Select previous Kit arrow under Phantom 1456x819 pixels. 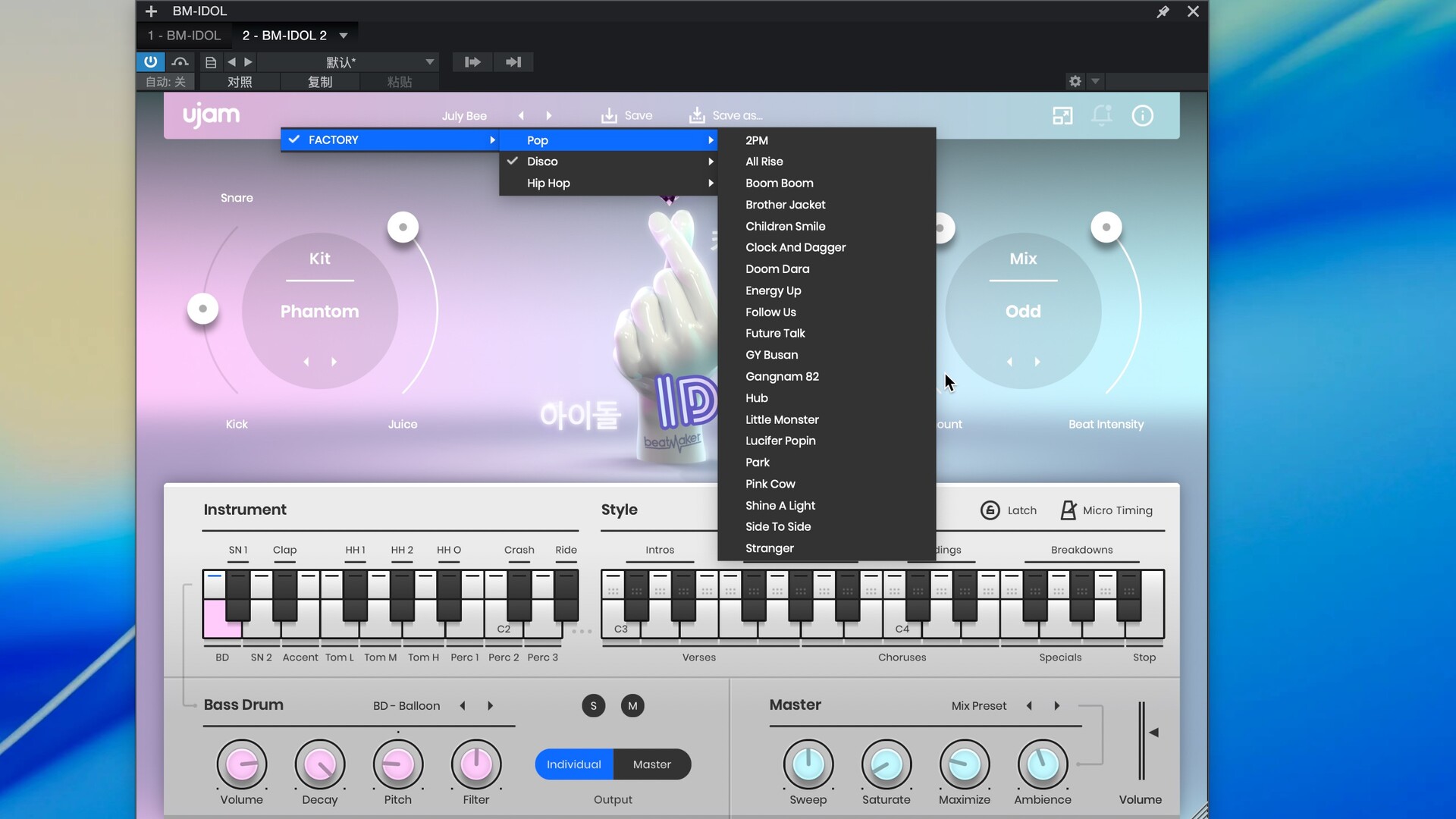306,362
